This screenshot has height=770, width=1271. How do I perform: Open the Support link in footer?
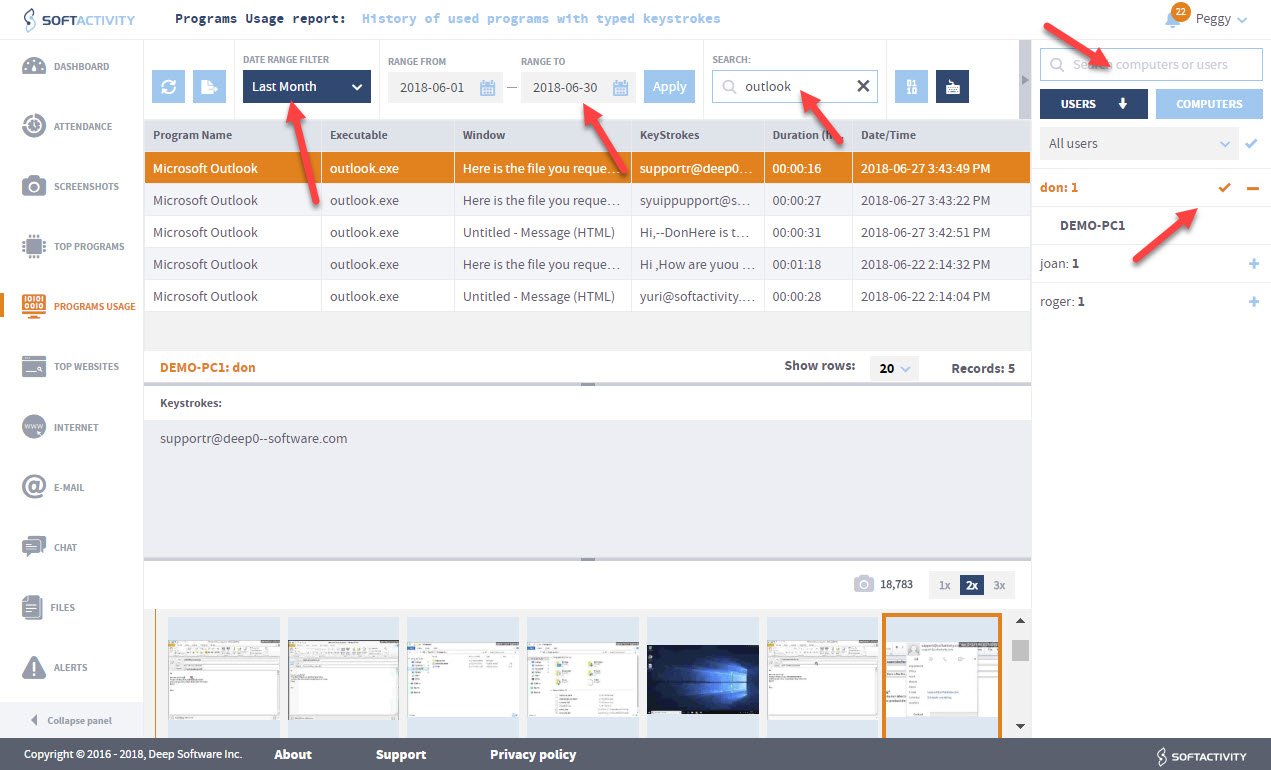(401, 755)
